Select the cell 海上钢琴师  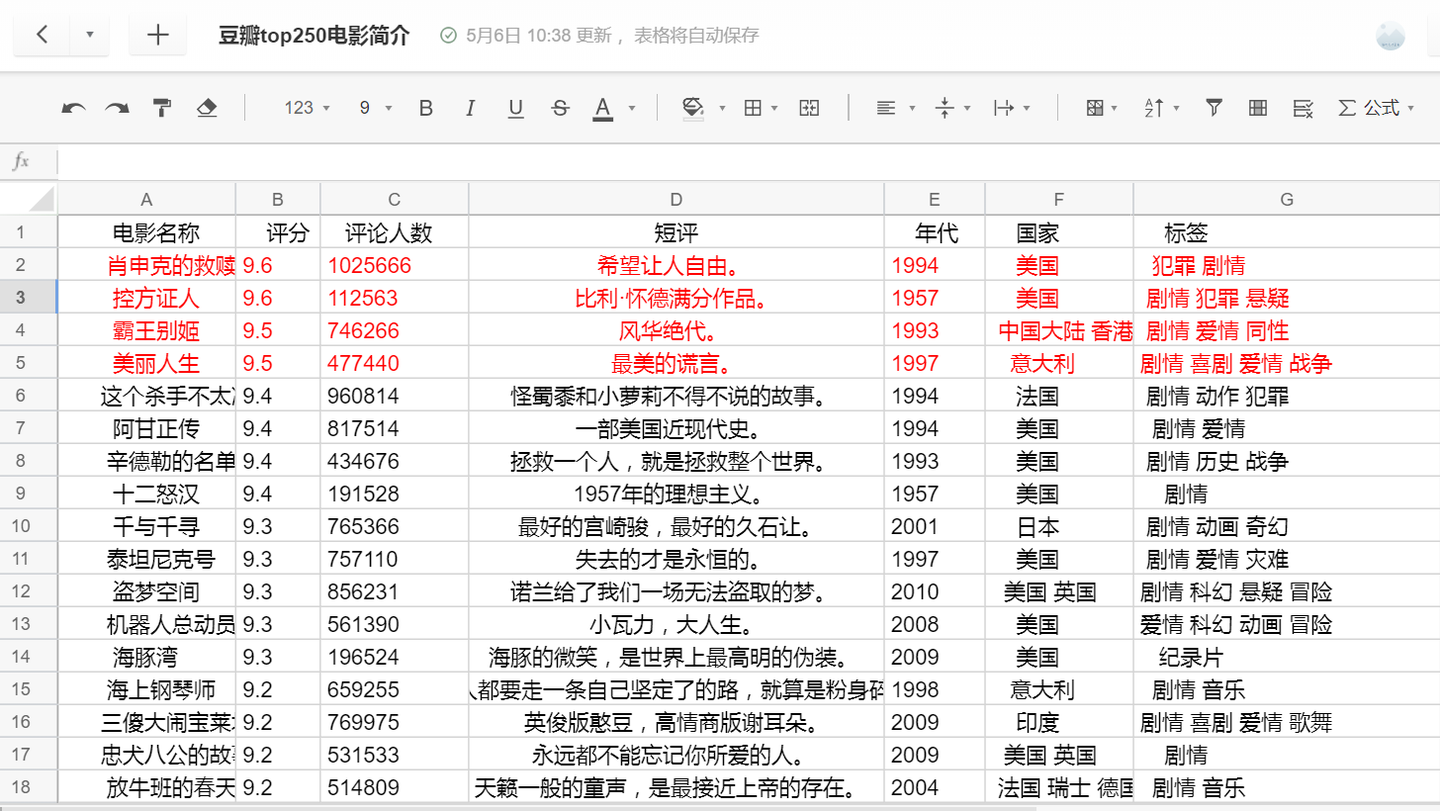pos(147,689)
